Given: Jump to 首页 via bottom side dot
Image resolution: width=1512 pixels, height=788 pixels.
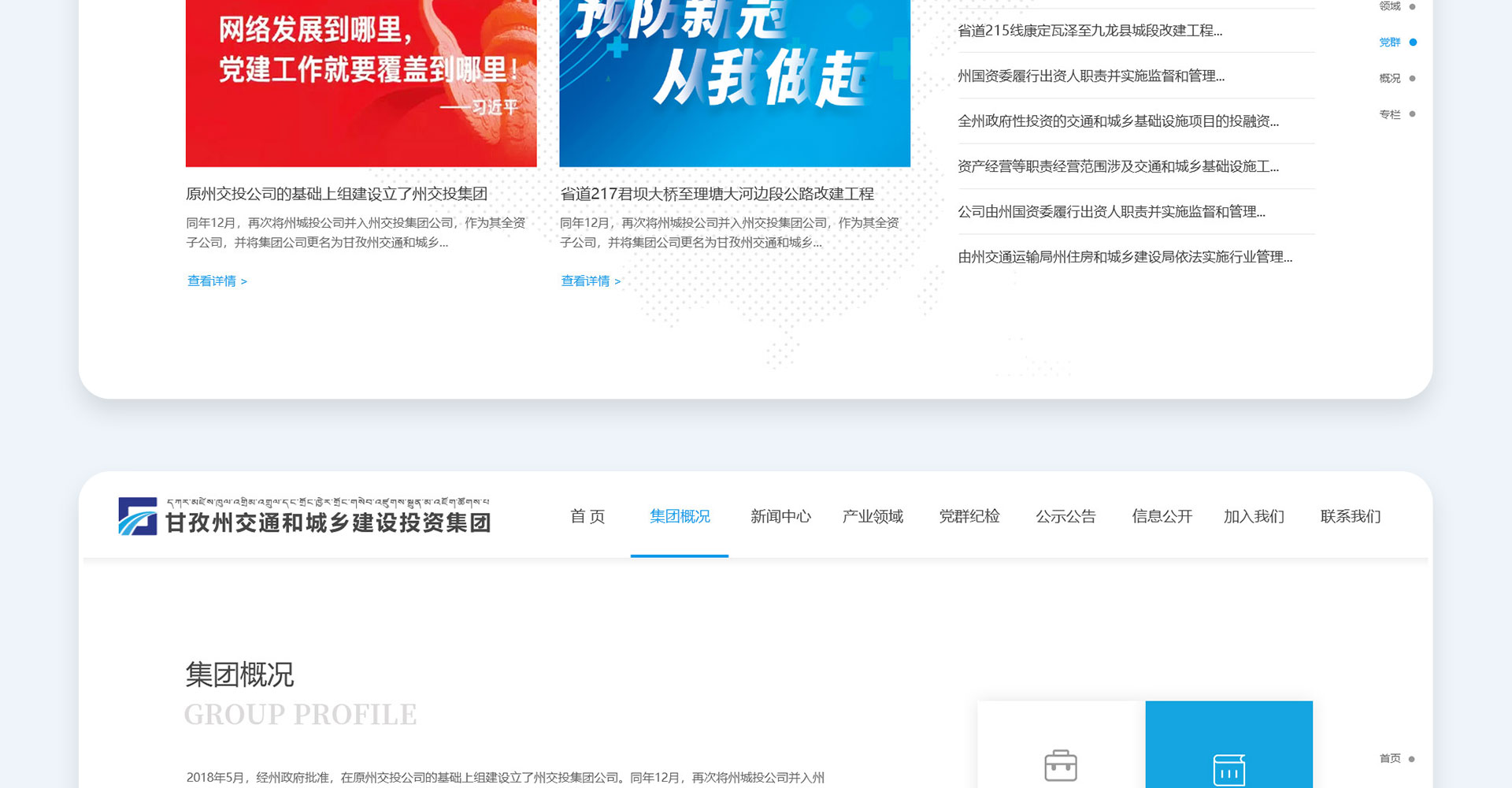Looking at the screenshot, I should [x=1411, y=759].
